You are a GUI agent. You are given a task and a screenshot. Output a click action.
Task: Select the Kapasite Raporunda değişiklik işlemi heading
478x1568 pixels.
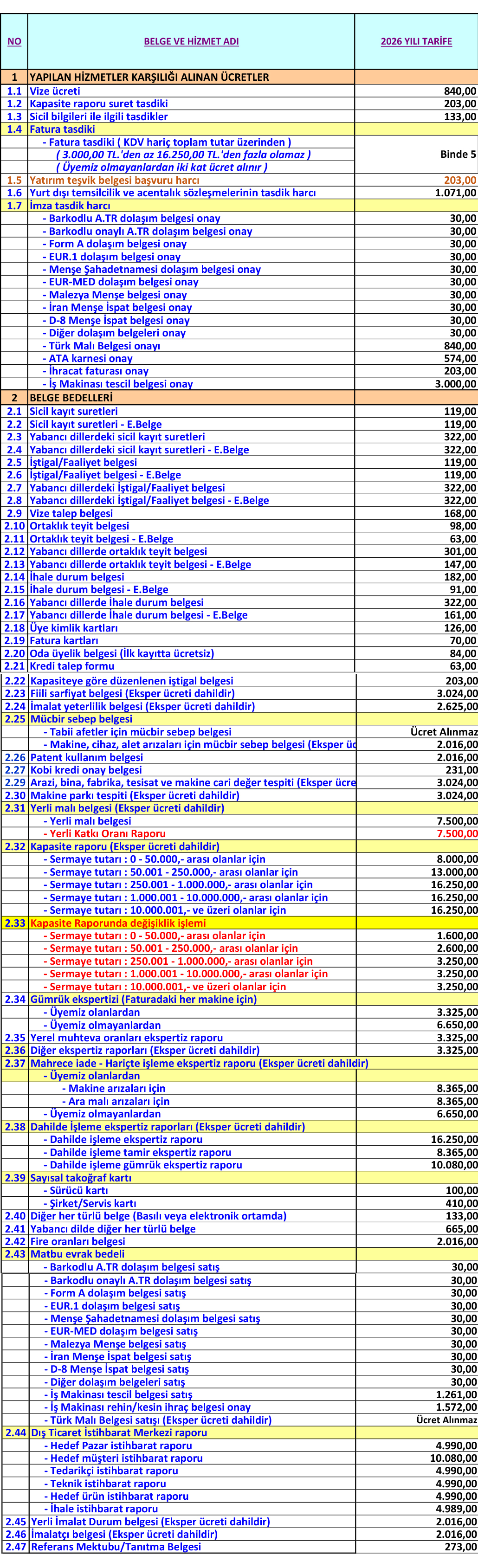pyautogui.click(x=127, y=923)
